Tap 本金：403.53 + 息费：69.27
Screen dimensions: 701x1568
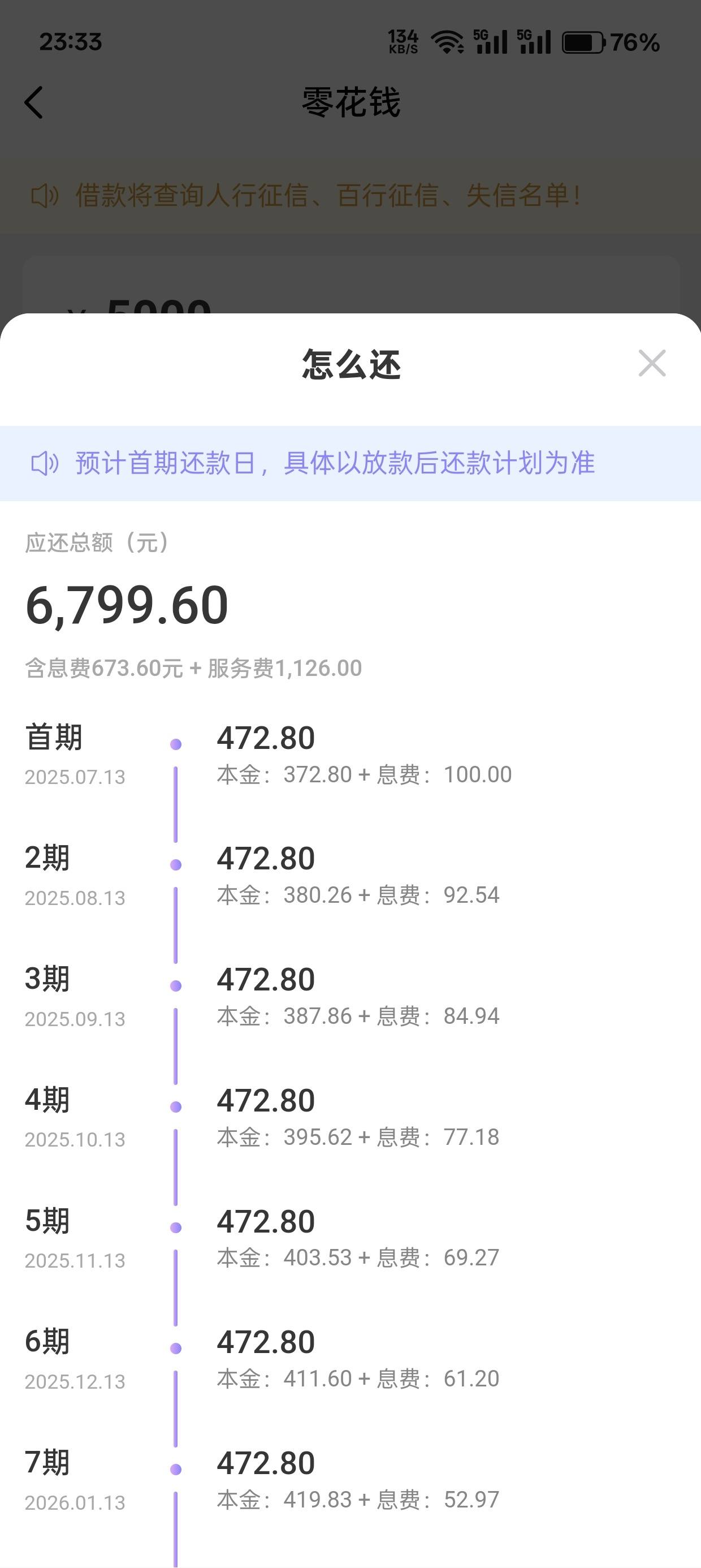(x=358, y=1258)
